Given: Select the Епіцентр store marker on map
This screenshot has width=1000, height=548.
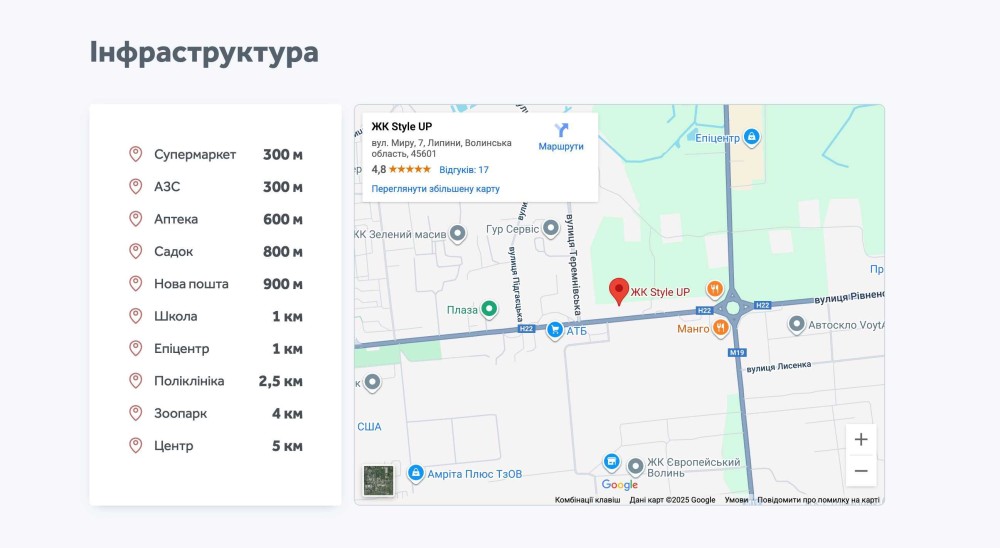Looking at the screenshot, I should (751, 137).
